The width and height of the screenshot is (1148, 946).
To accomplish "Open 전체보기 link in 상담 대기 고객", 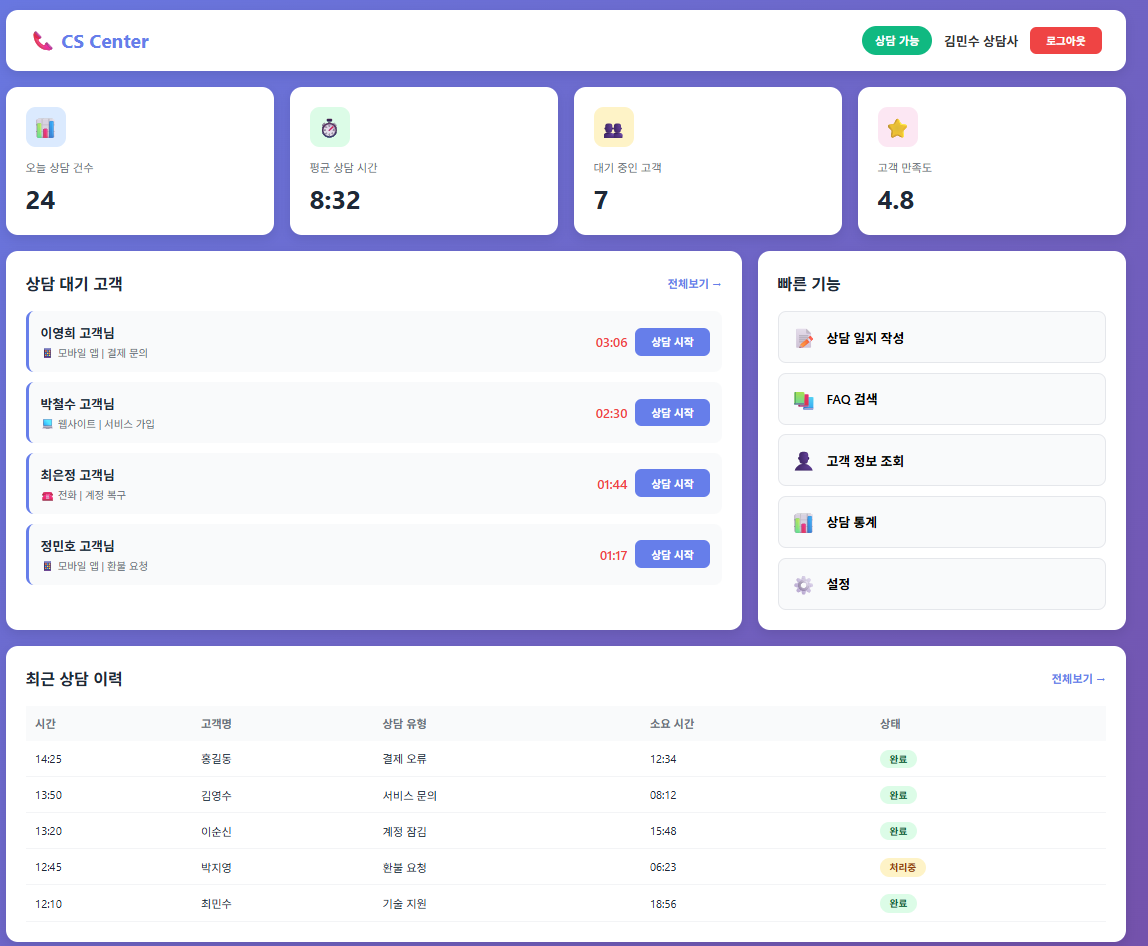I will [694, 284].
